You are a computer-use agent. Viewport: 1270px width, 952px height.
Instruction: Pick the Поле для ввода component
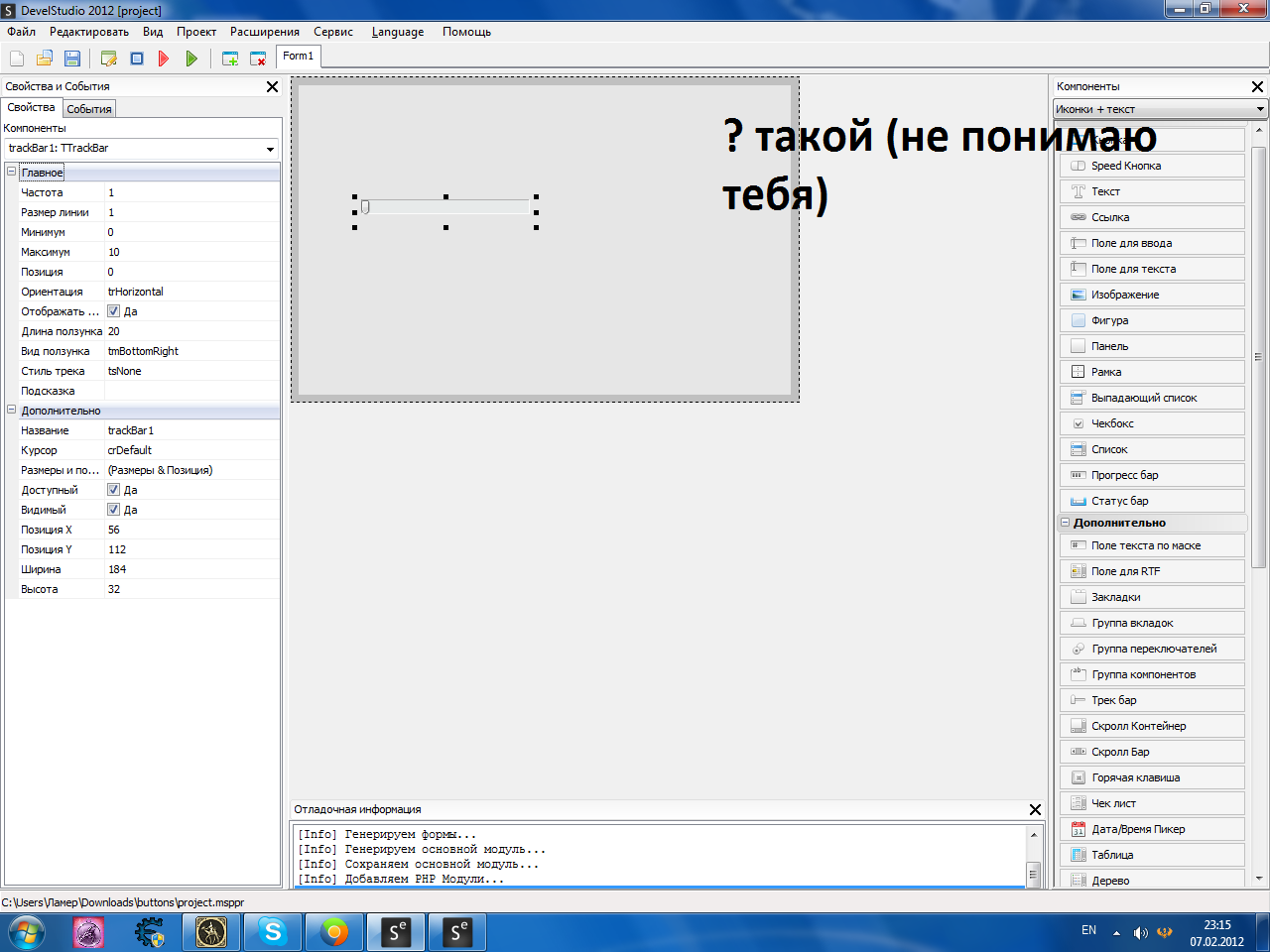(x=1152, y=243)
